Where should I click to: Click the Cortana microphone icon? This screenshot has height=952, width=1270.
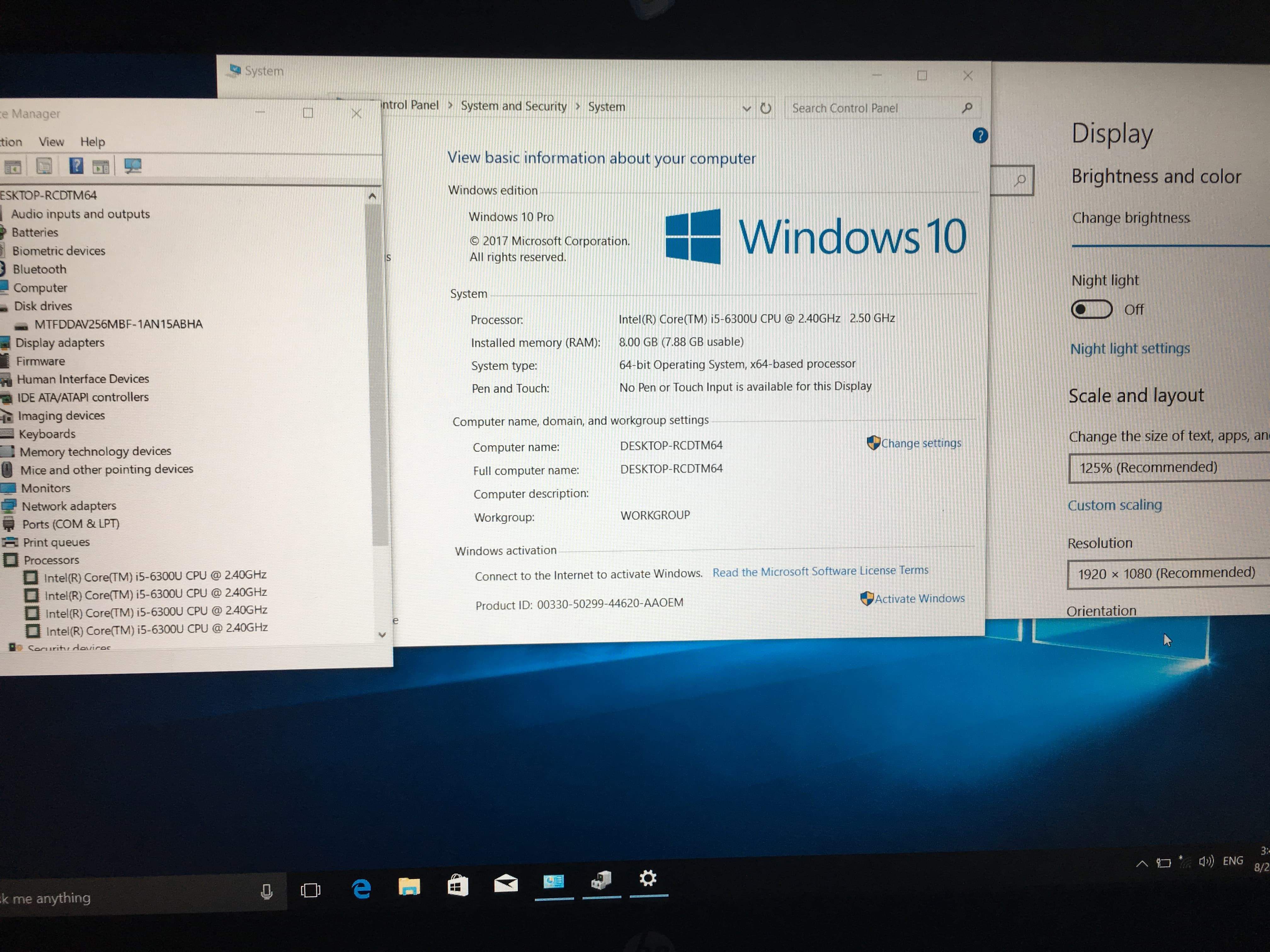[x=266, y=892]
